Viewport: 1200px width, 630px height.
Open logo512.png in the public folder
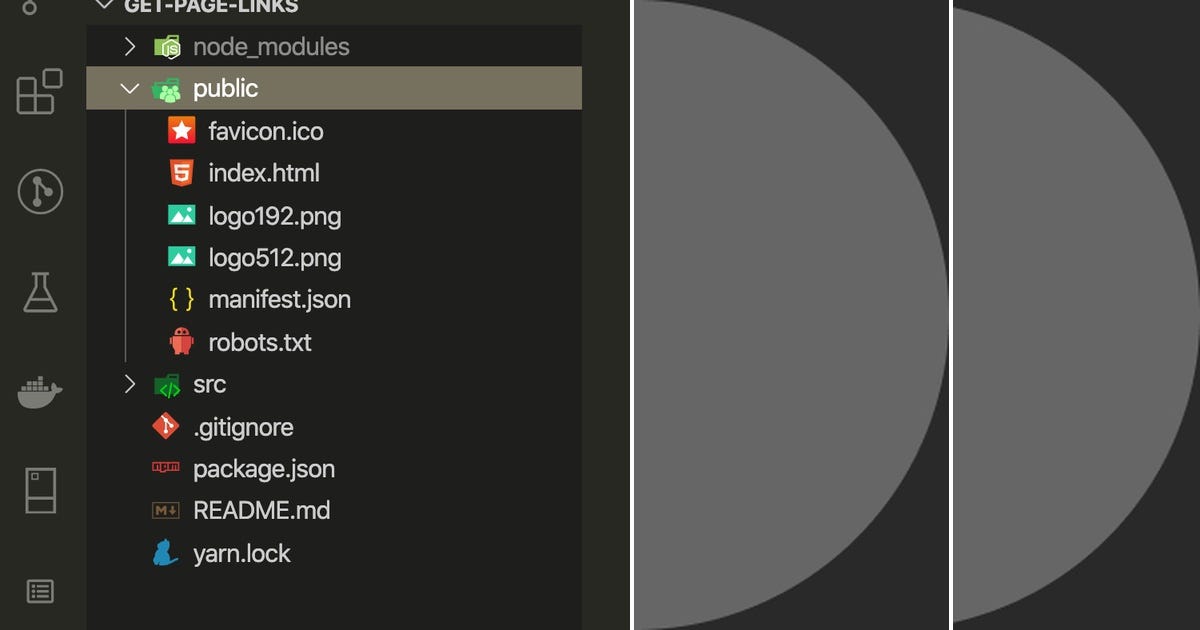tap(274, 257)
